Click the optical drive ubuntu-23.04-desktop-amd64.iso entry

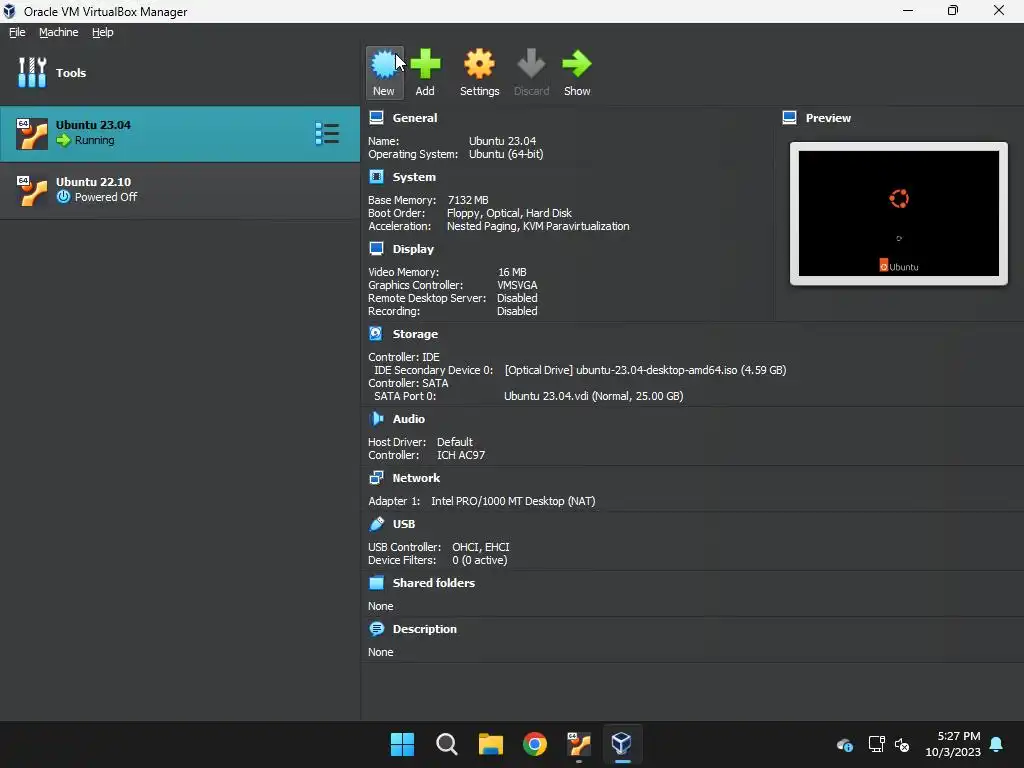click(x=645, y=370)
